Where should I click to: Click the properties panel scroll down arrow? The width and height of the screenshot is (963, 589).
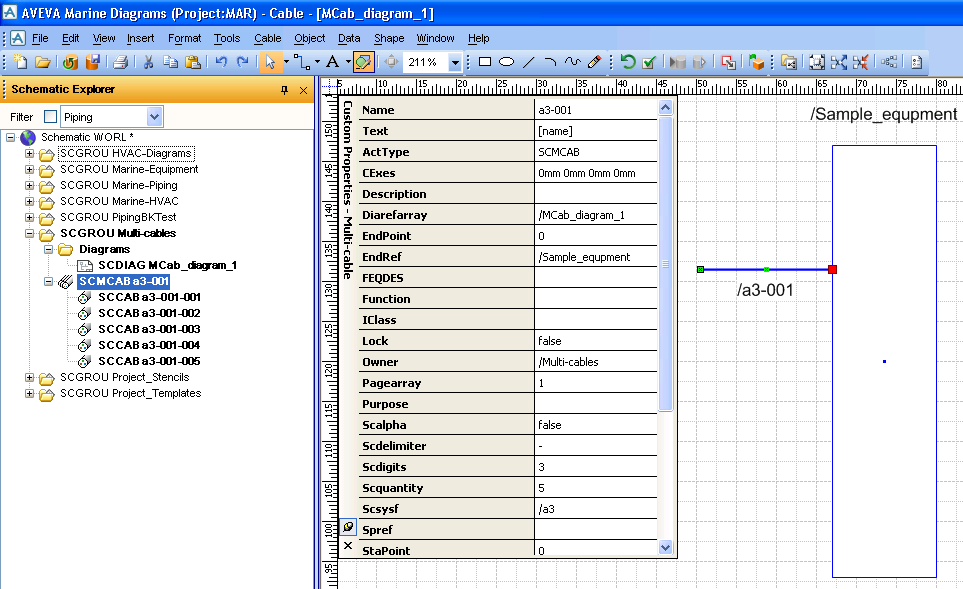pyautogui.click(x=666, y=547)
